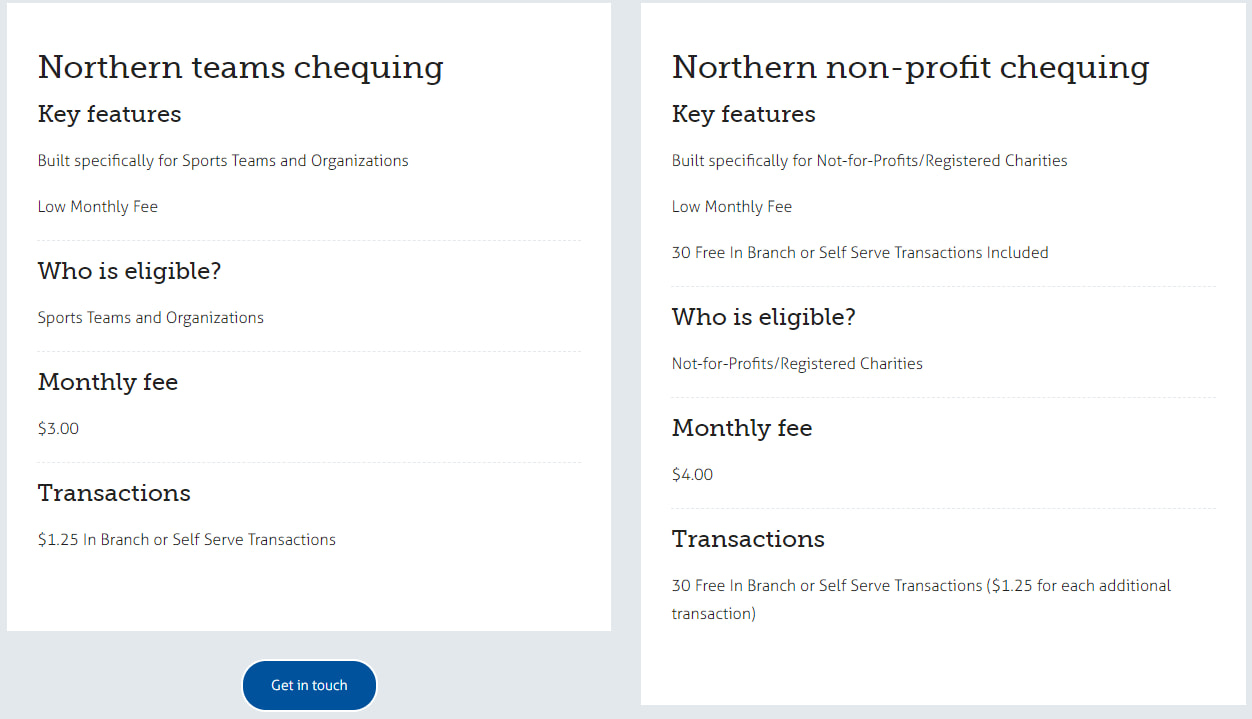Click $1.25 In Branch or Self Serve Transactions text

click(186, 539)
